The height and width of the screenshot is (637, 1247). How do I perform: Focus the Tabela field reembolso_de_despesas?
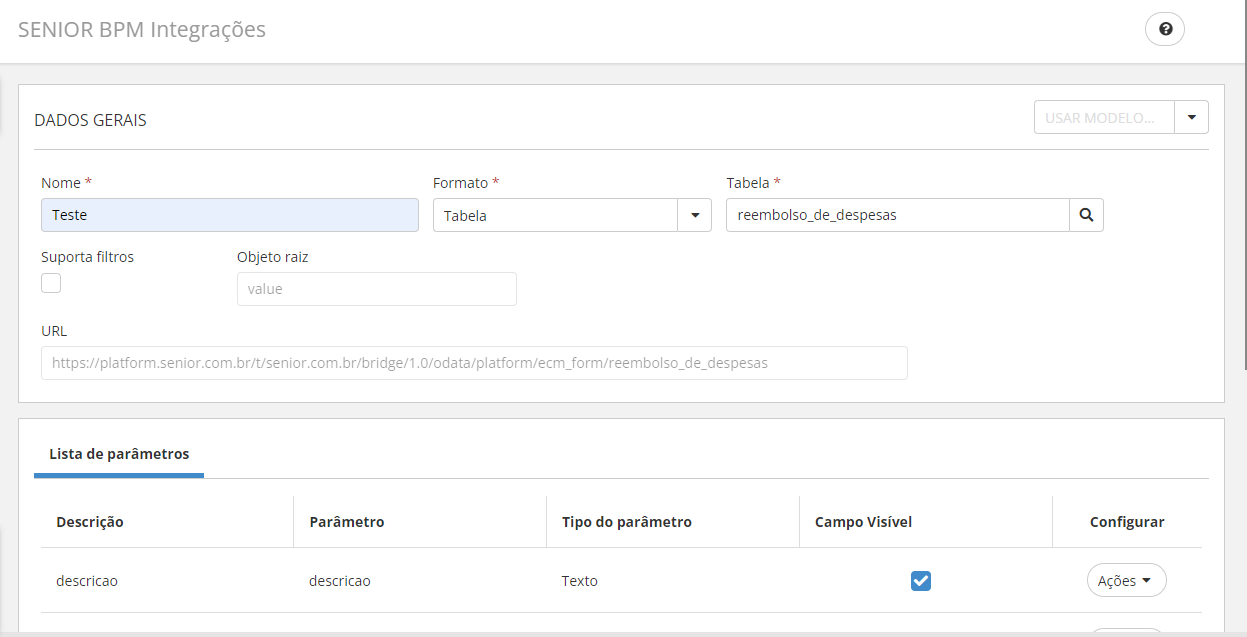coord(897,215)
